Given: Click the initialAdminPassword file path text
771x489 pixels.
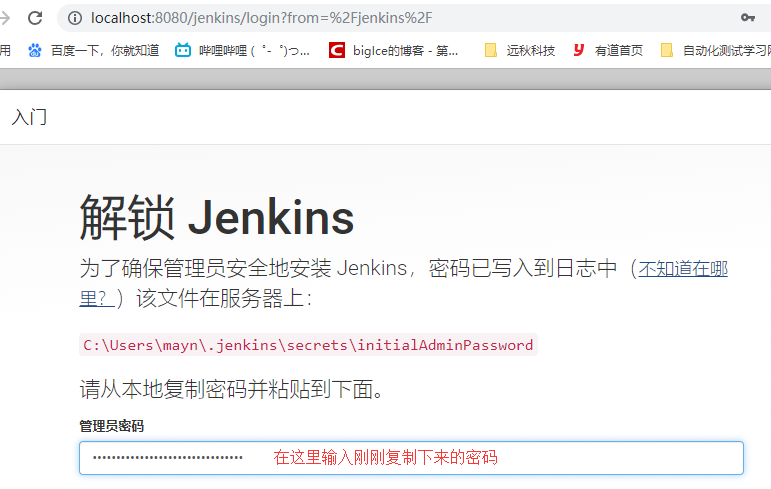Looking at the screenshot, I should pos(308,345).
